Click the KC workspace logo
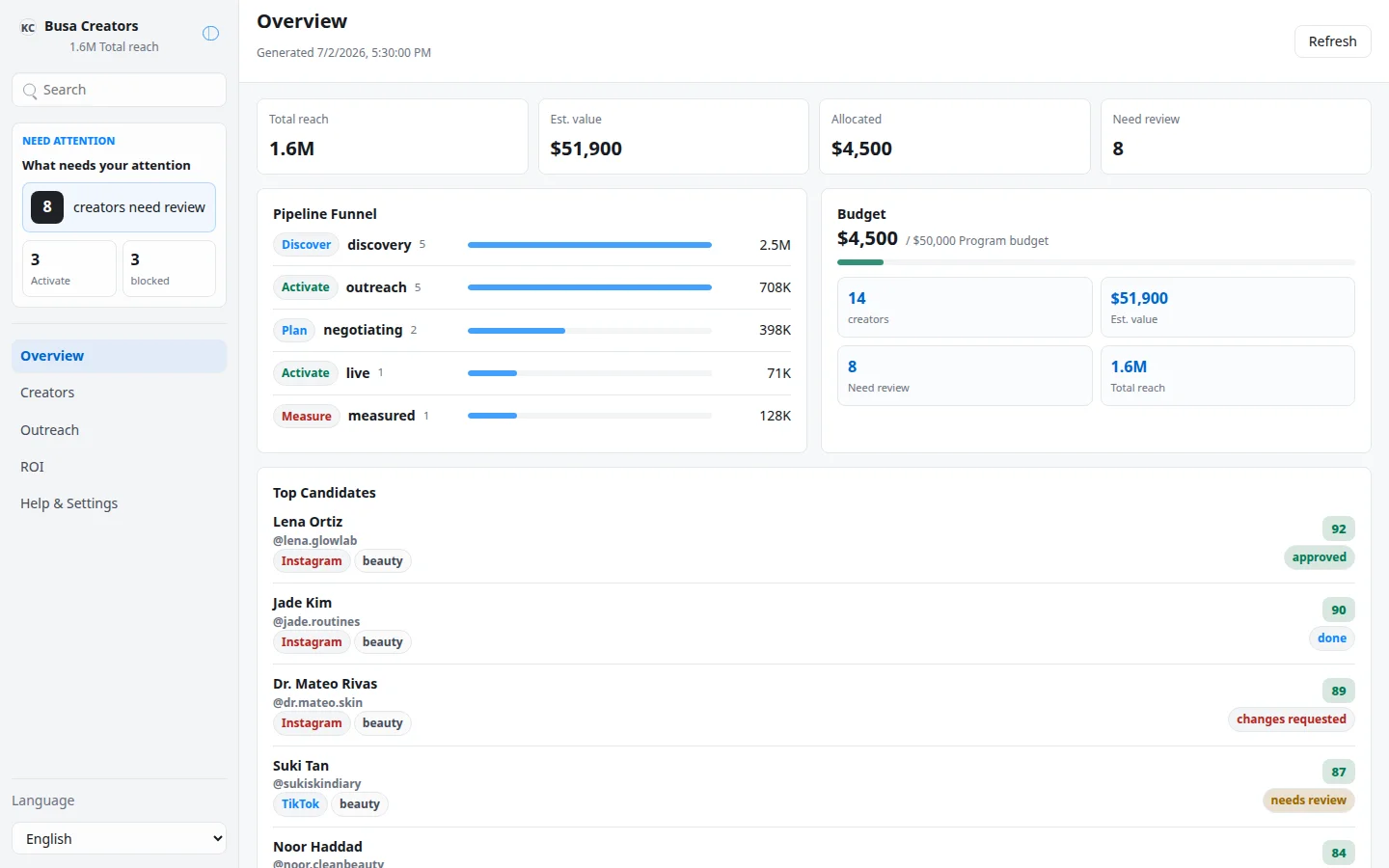 (28, 28)
